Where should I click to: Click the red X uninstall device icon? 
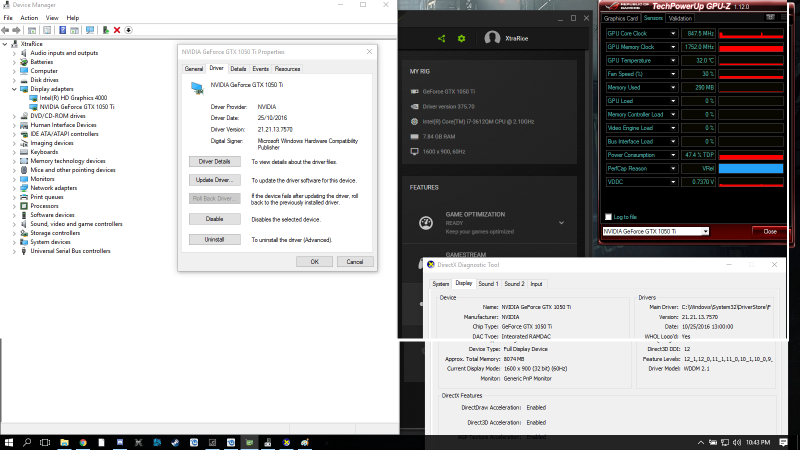point(117,30)
